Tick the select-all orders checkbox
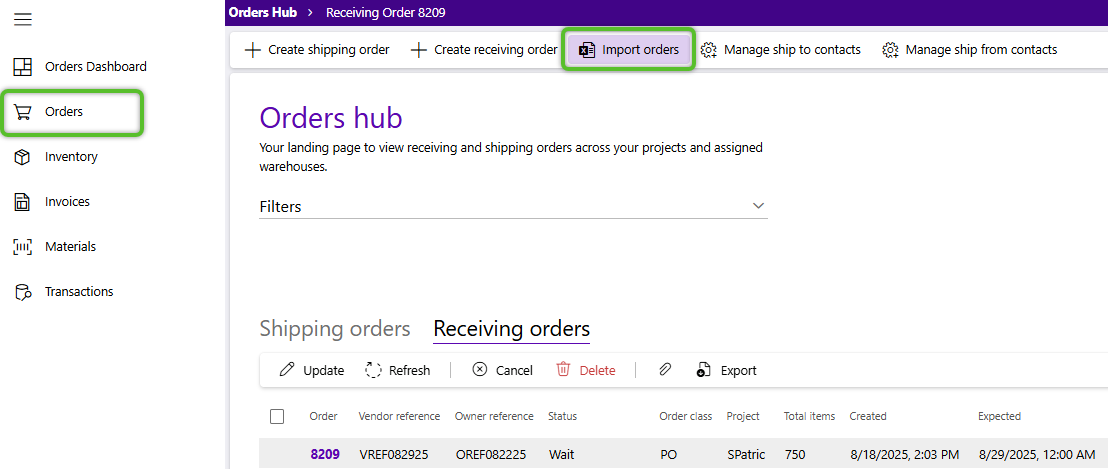 click(277, 416)
